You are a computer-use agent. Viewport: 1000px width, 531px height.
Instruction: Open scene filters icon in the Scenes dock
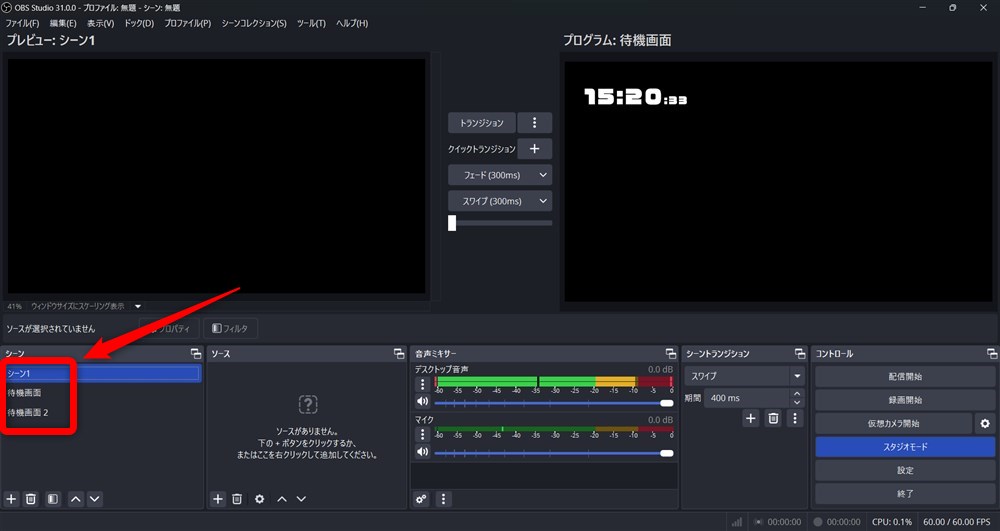(x=53, y=498)
